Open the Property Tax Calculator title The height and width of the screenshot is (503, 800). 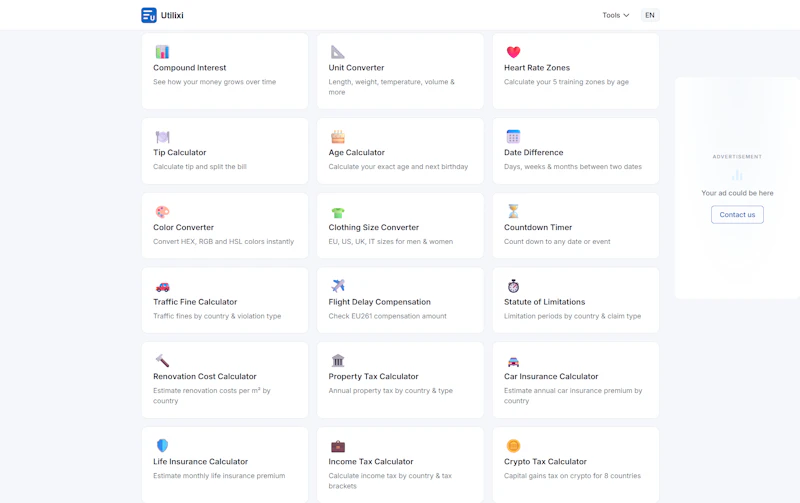pyautogui.click(x=373, y=376)
